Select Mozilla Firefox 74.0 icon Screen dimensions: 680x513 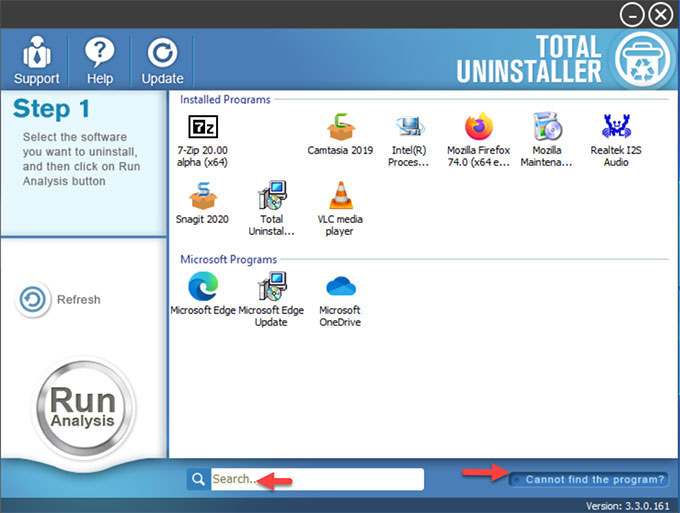click(479, 127)
